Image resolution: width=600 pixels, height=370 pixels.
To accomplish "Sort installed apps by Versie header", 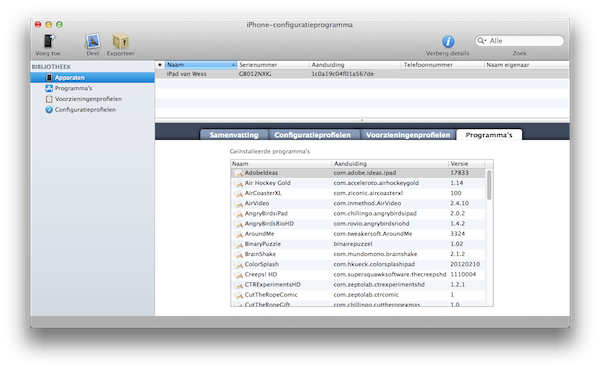I will click(466, 164).
